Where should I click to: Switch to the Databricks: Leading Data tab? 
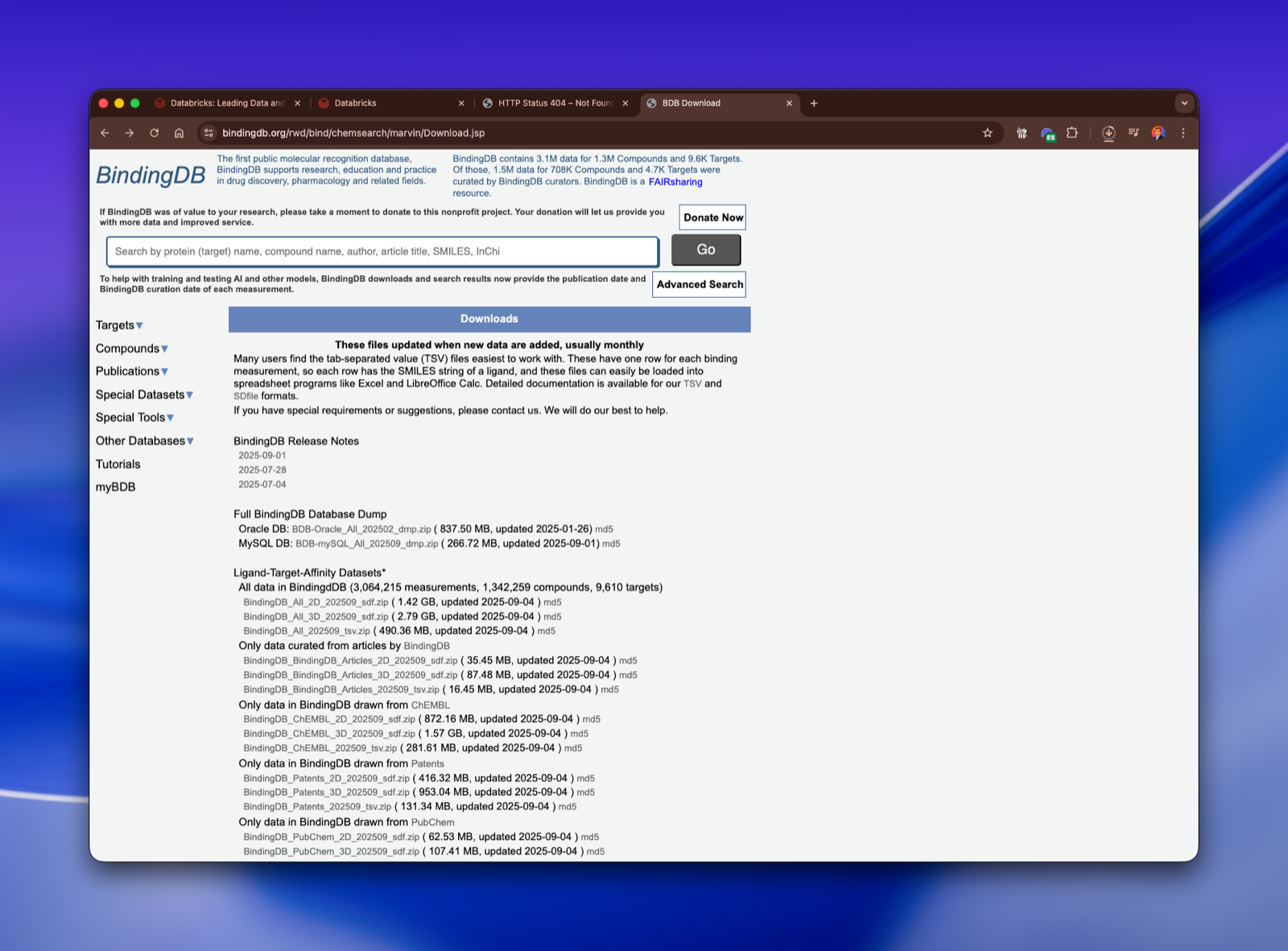pyautogui.click(x=227, y=103)
